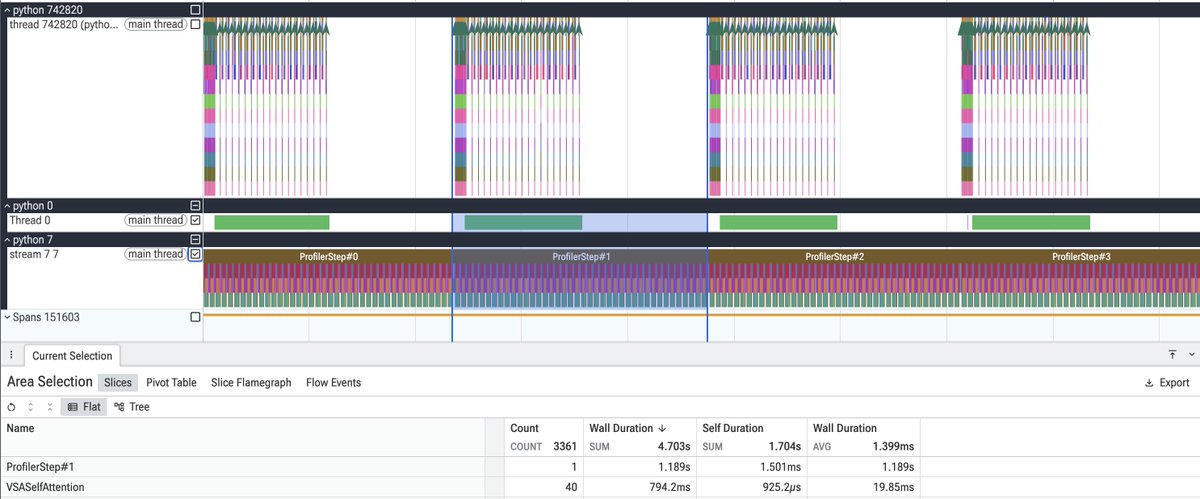Open the Current Selection tab
Viewport: 1200px width, 499px height.
(x=72, y=355)
